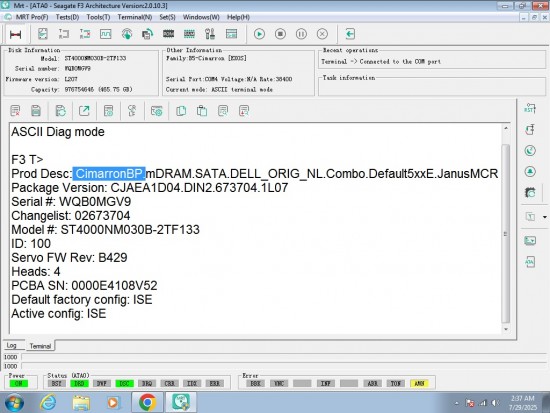Click the MRT application taskbar icon

click(x=181, y=402)
